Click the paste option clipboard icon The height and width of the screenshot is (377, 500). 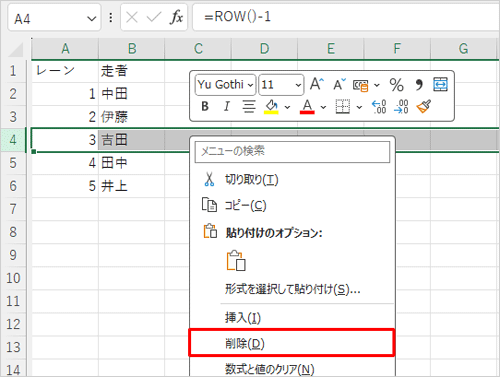point(236,260)
